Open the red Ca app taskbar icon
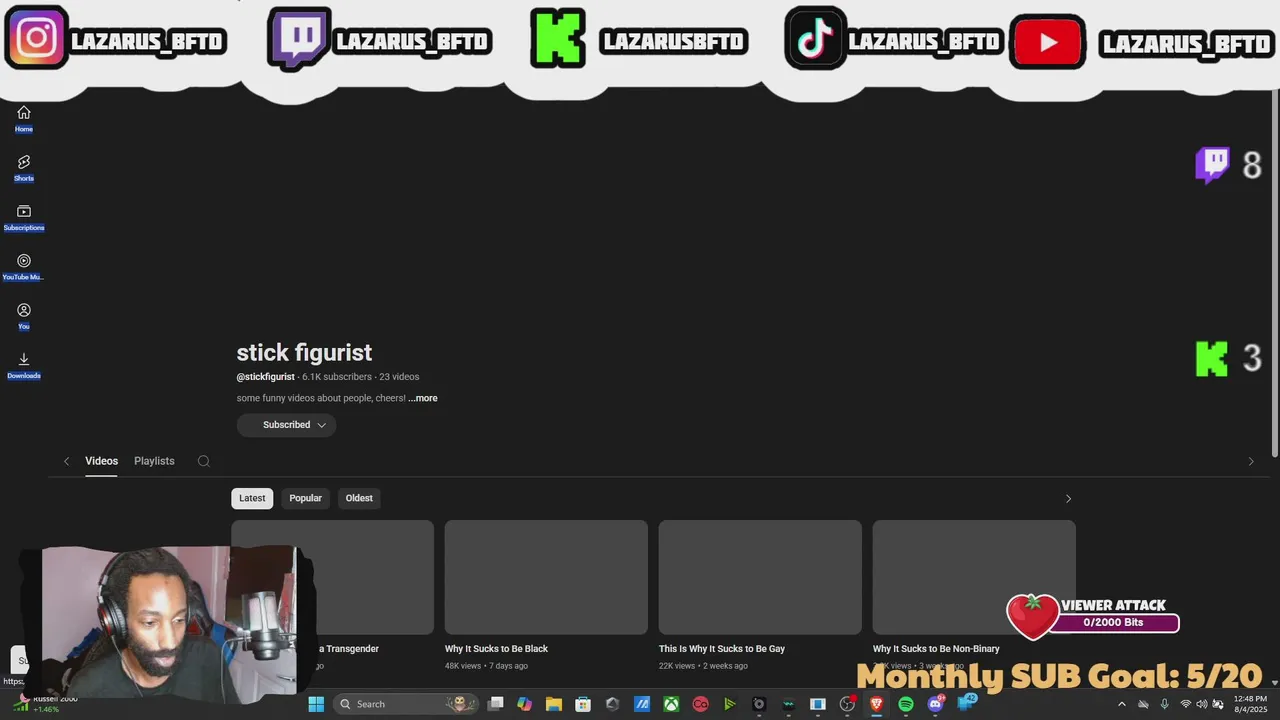Screen dimensions: 1280x720 point(700,704)
